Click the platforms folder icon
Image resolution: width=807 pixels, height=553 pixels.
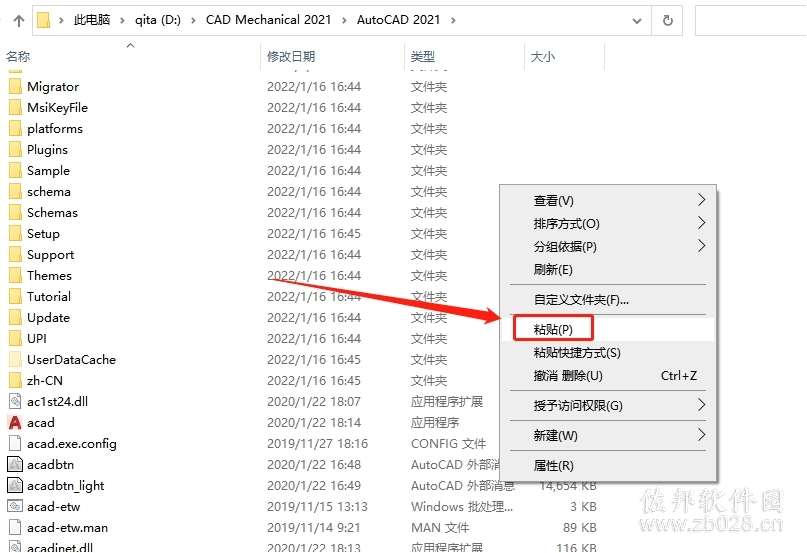(x=15, y=129)
